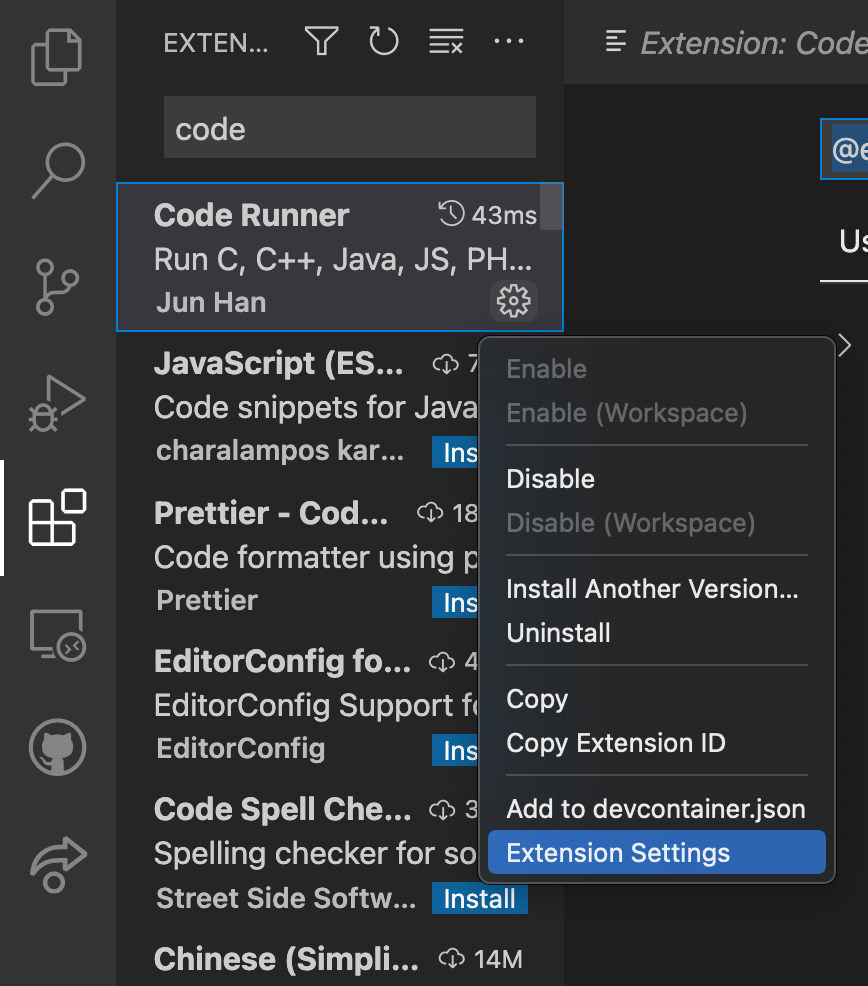Select the EditorConfig extension entry

click(298, 704)
